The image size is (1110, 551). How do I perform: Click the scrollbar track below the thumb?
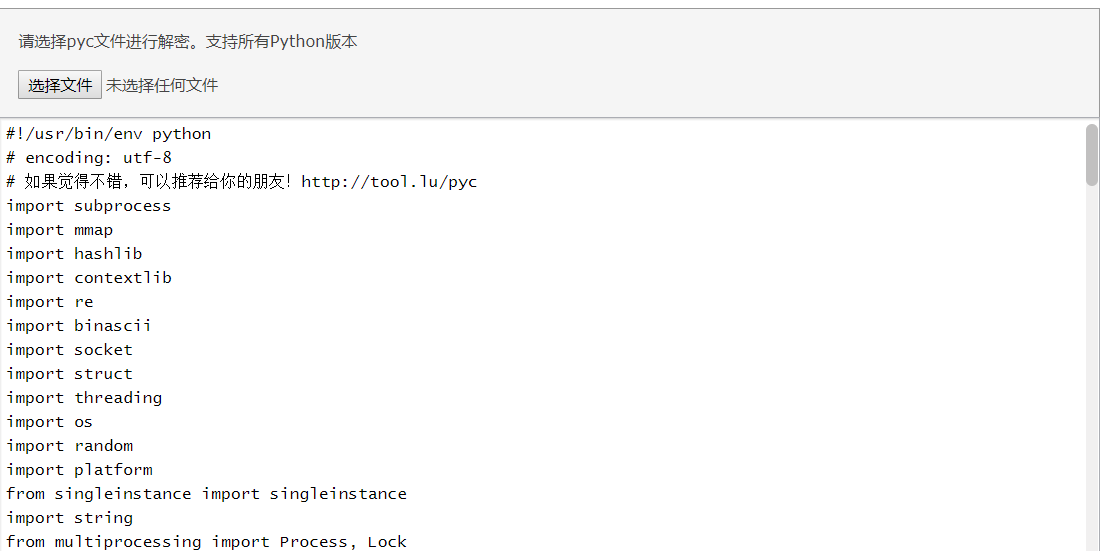(x=1092, y=368)
